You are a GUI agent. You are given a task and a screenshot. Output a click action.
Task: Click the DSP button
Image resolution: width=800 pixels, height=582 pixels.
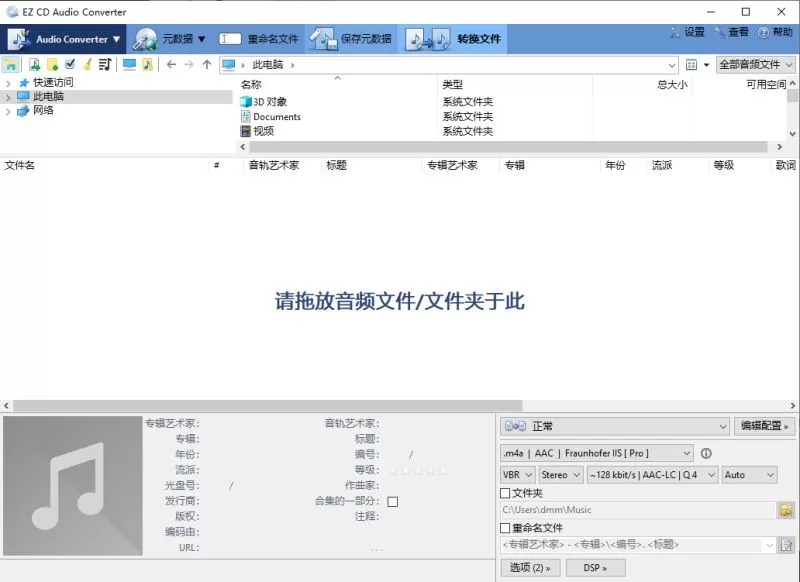coord(594,567)
